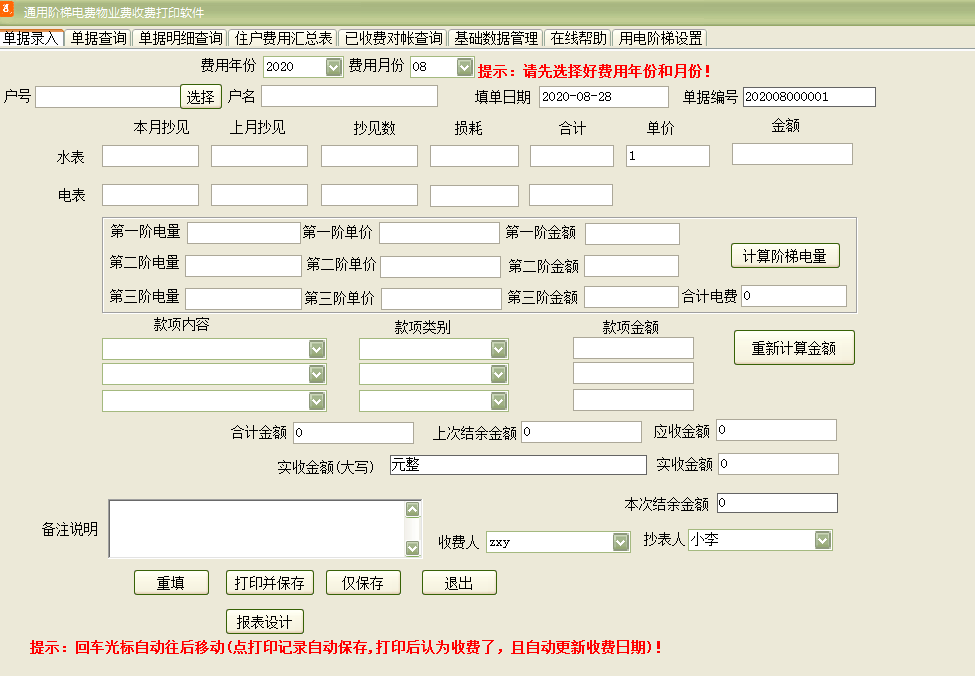Open the 在线帮助 tab
The width and height of the screenshot is (975, 676).
[x=576, y=38]
